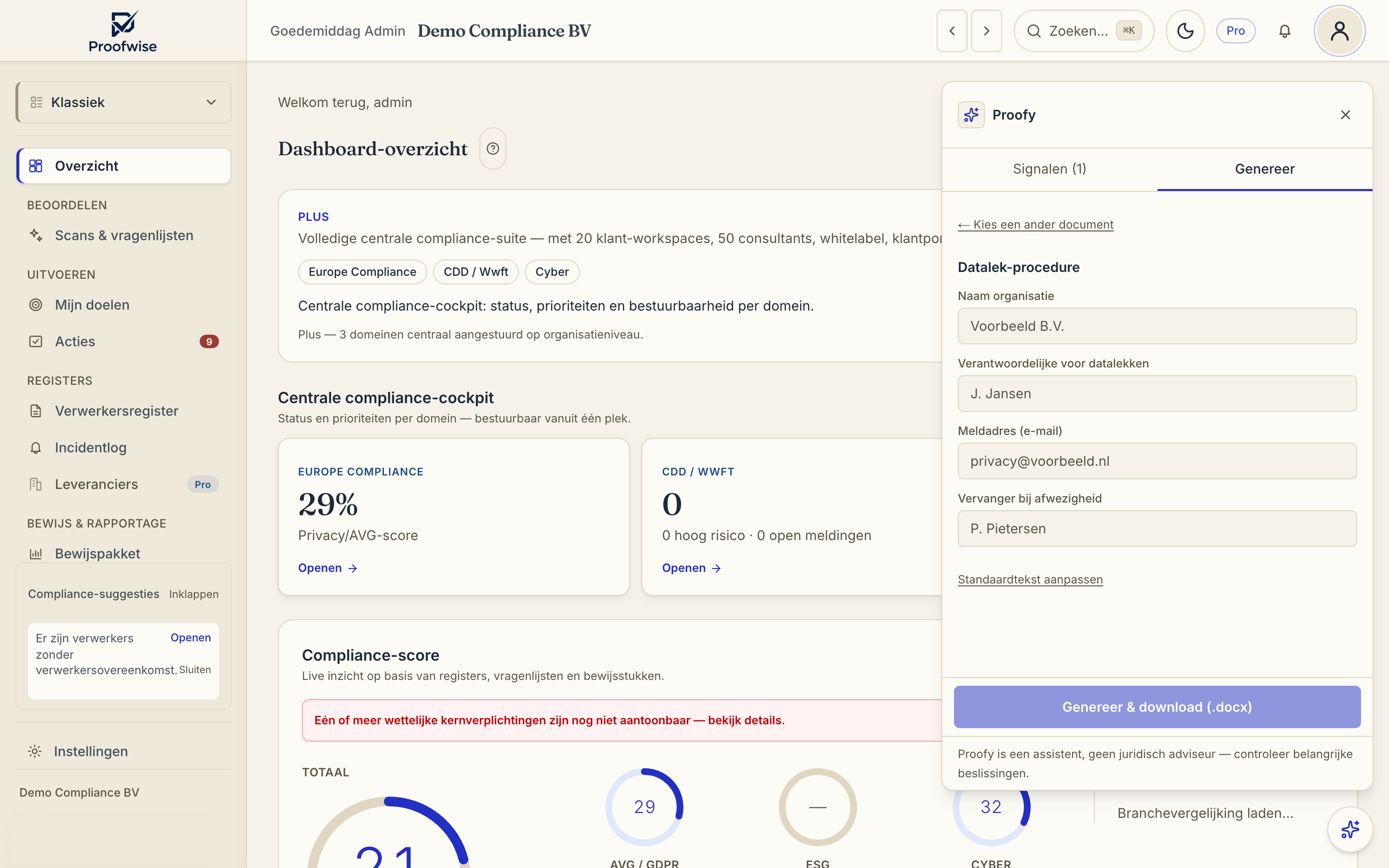The height and width of the screenshot is (868, 1389).
Task: Click the Cyber chip
Action: click(552, 272)
